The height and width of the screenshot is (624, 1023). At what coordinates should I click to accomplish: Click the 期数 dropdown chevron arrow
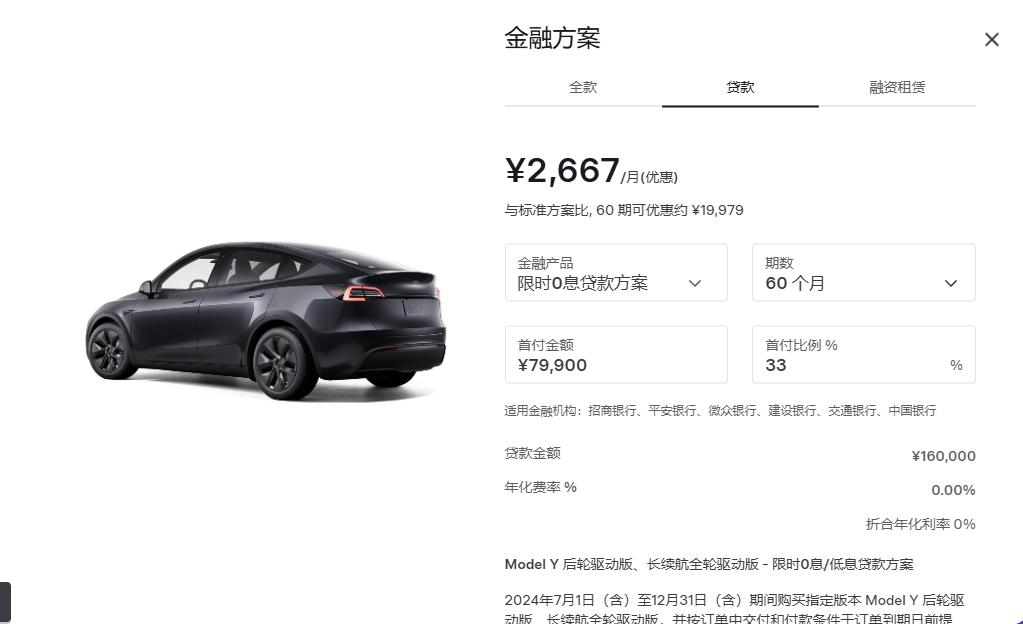[x=951, y=283]
